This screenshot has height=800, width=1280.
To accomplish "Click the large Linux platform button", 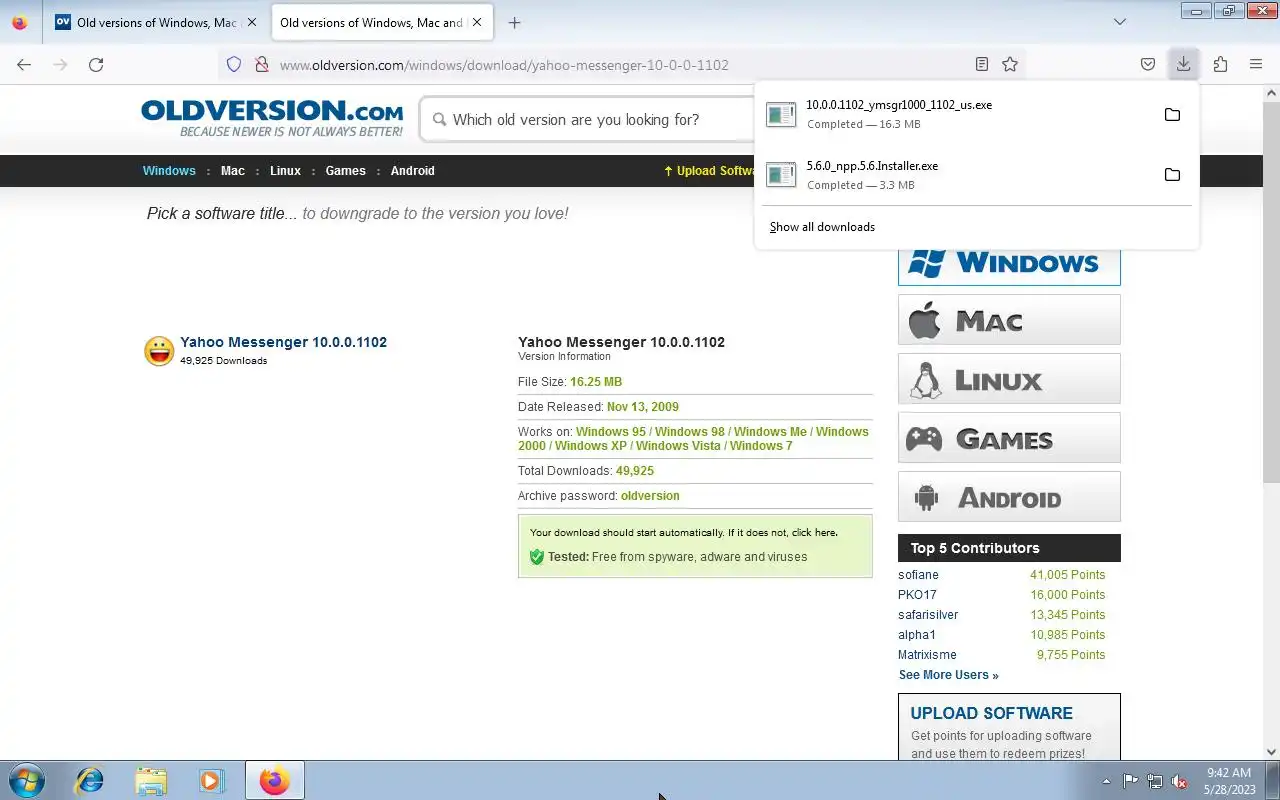I will 1009,379.
